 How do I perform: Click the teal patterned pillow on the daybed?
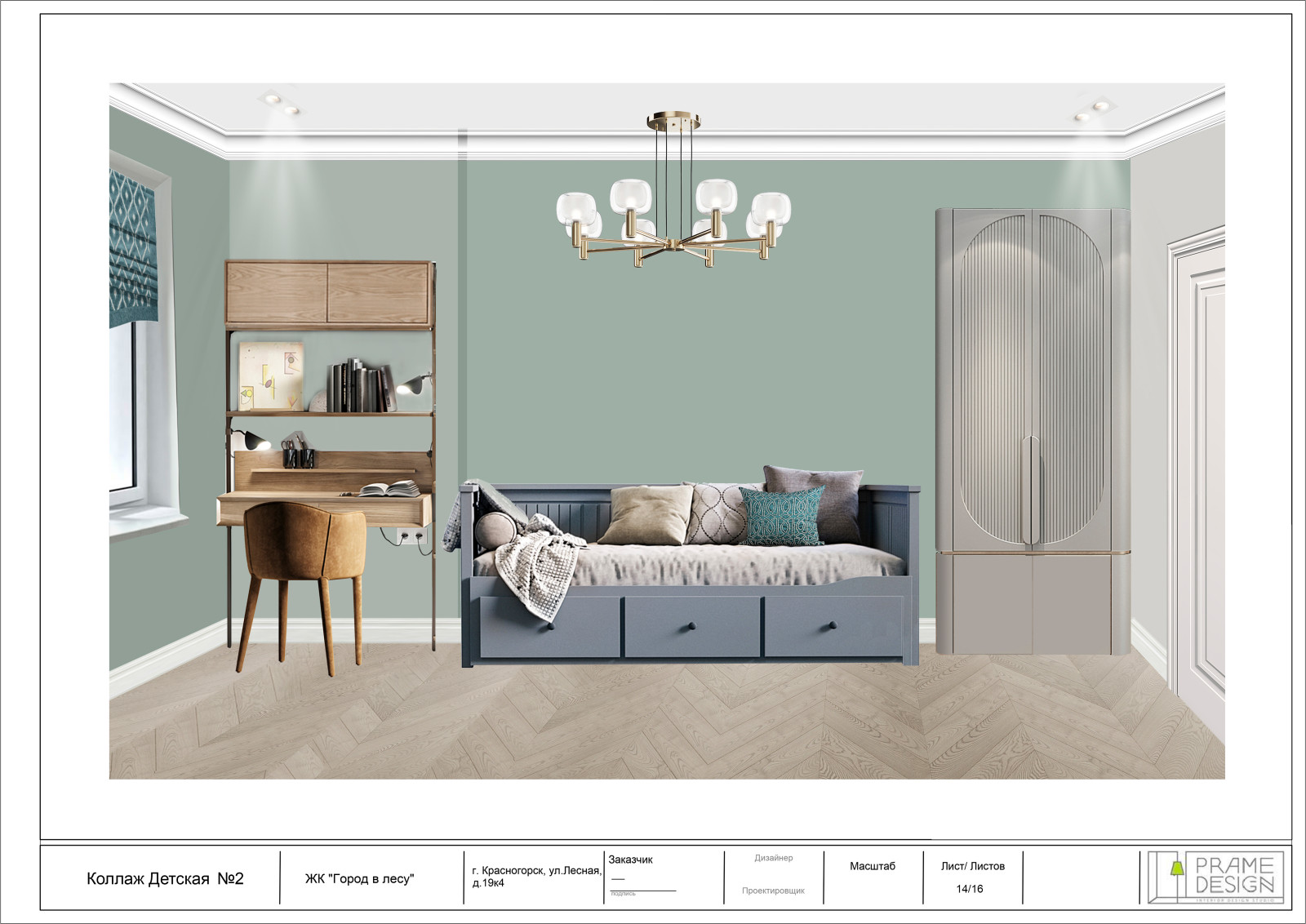pos(783,516)
